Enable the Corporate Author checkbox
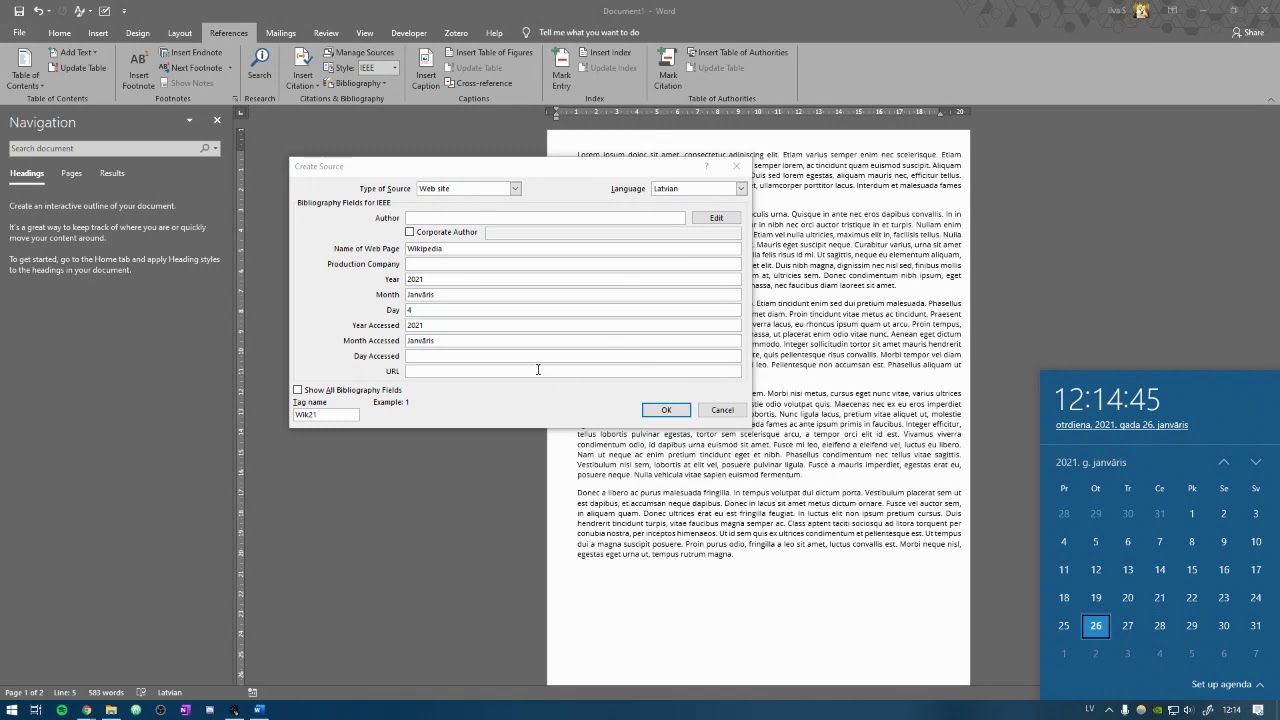1280x720 pixels. click(x=410, y=232)
